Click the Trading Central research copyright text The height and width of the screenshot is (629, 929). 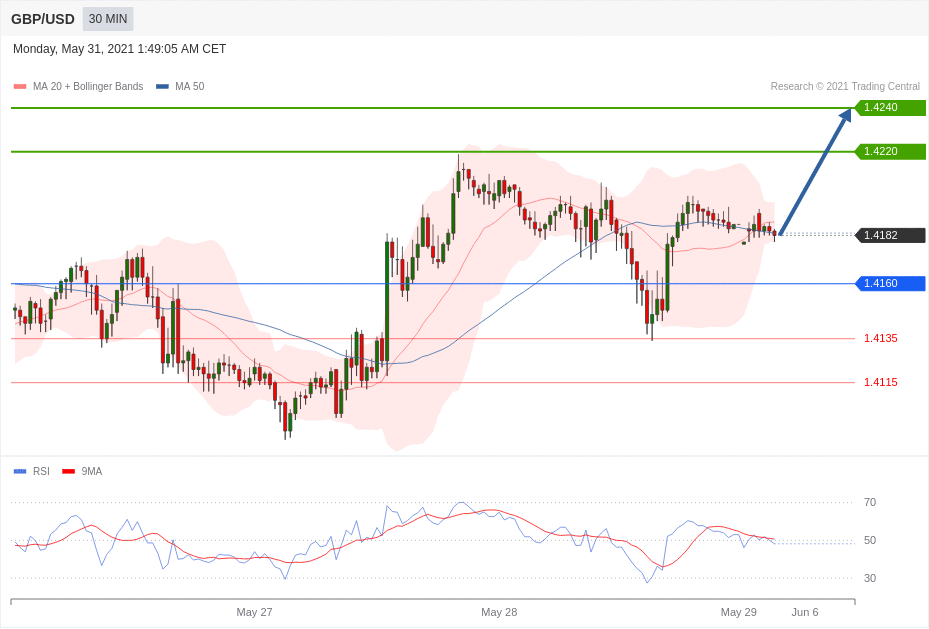(844, 87)
